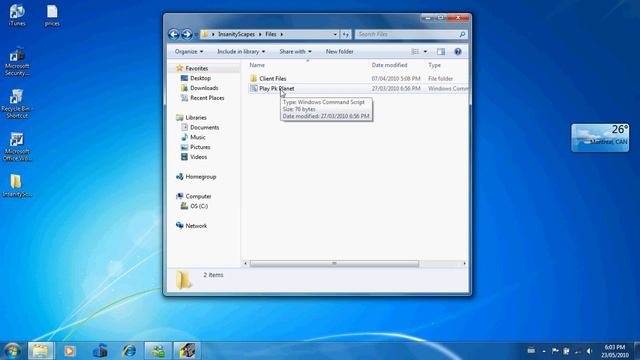The image size is (640, 360).
Task: Click the Windows Live Messenger taskbar icon
Action: [158, 351]
